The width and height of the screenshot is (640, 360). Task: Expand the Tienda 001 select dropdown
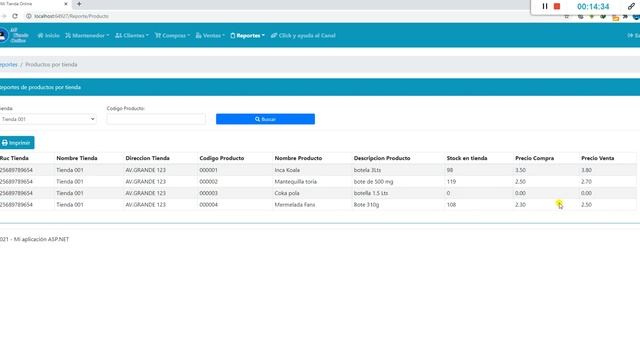pyautogui.click(x=48, y=119)
